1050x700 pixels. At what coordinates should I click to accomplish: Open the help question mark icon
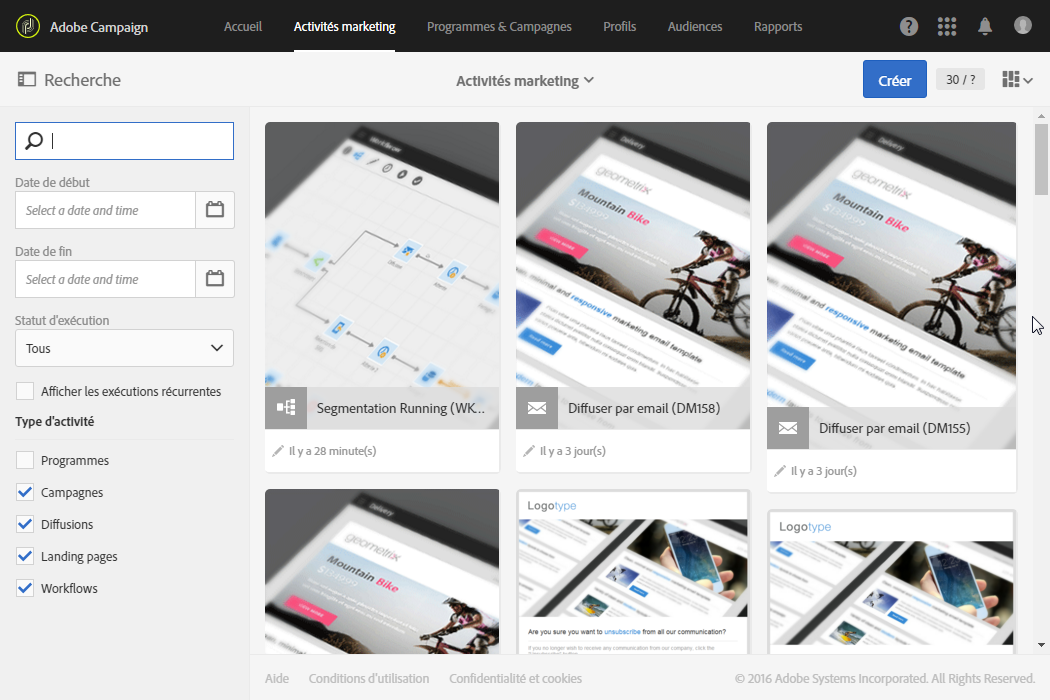tap(909, 27)
